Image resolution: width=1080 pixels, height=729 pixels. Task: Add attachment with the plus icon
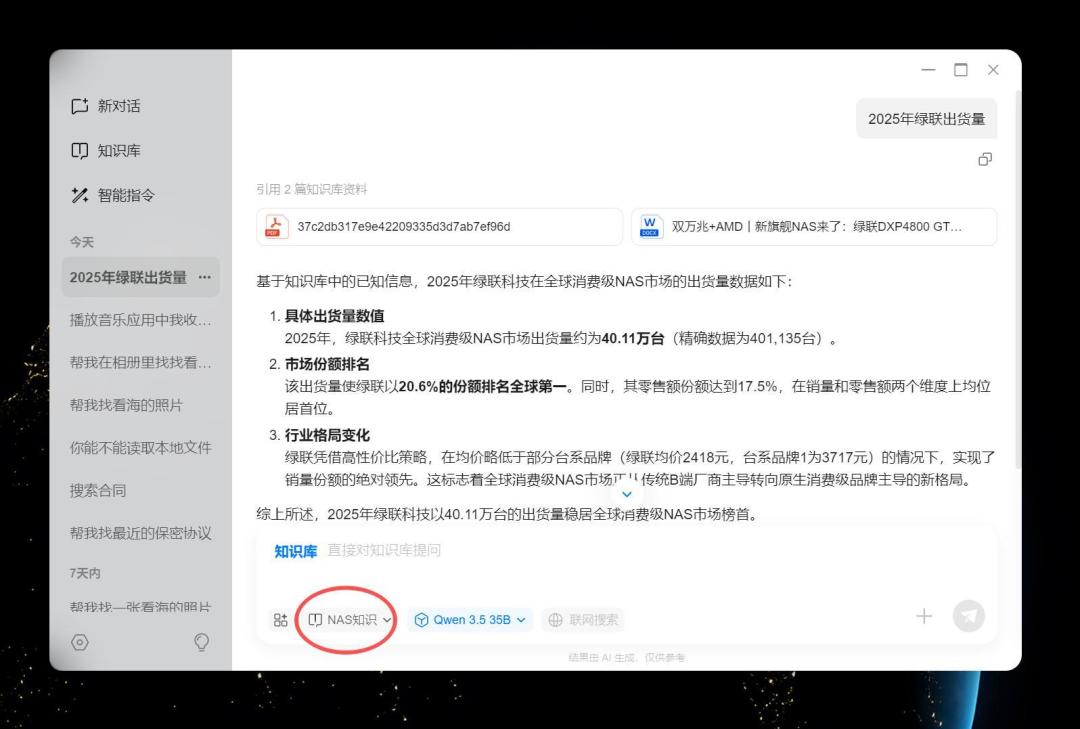[x=924, y=616]
